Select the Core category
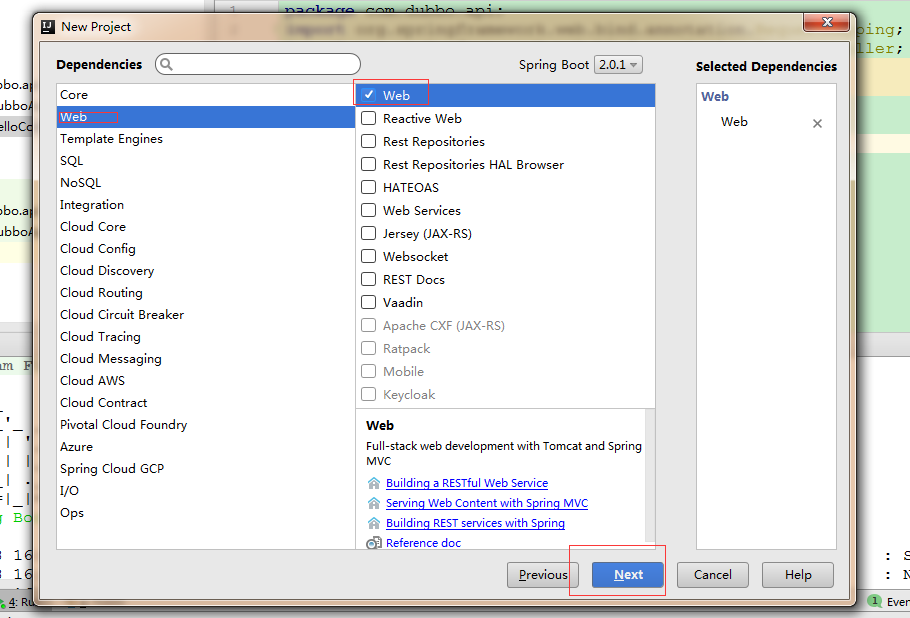This screenshot has width=910, height=618. [205, 95]
